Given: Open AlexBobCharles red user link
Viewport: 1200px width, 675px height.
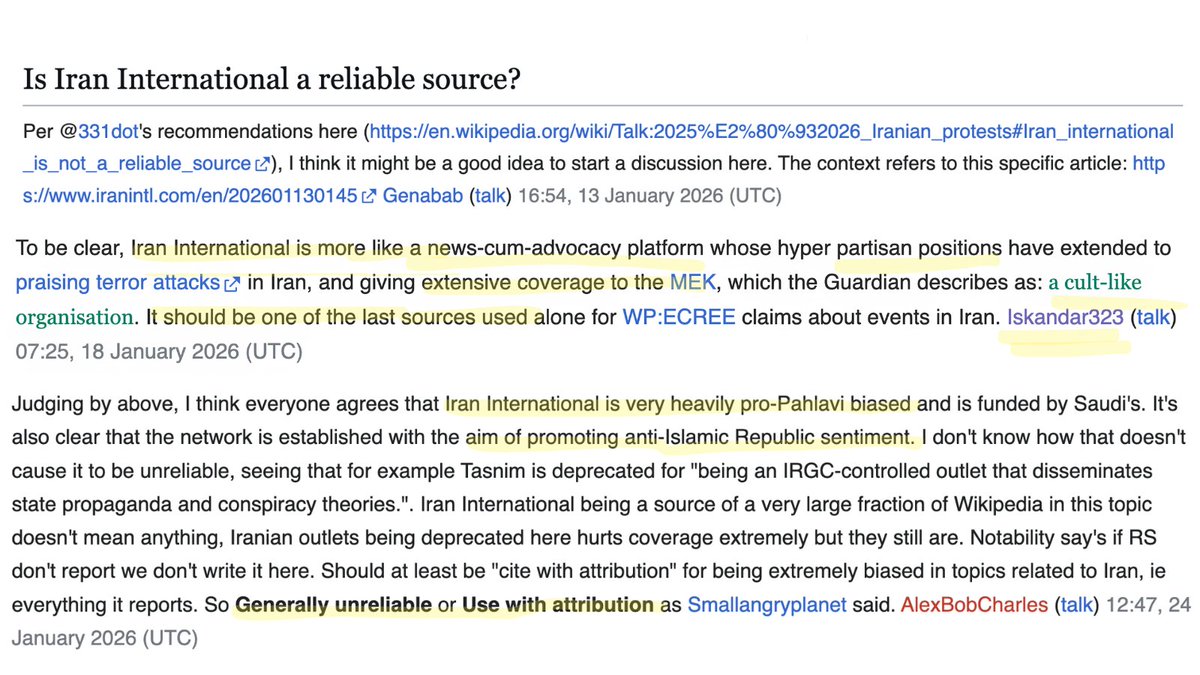Looking at the screenshot, I should pyautogui.click(x=976, y=605).
